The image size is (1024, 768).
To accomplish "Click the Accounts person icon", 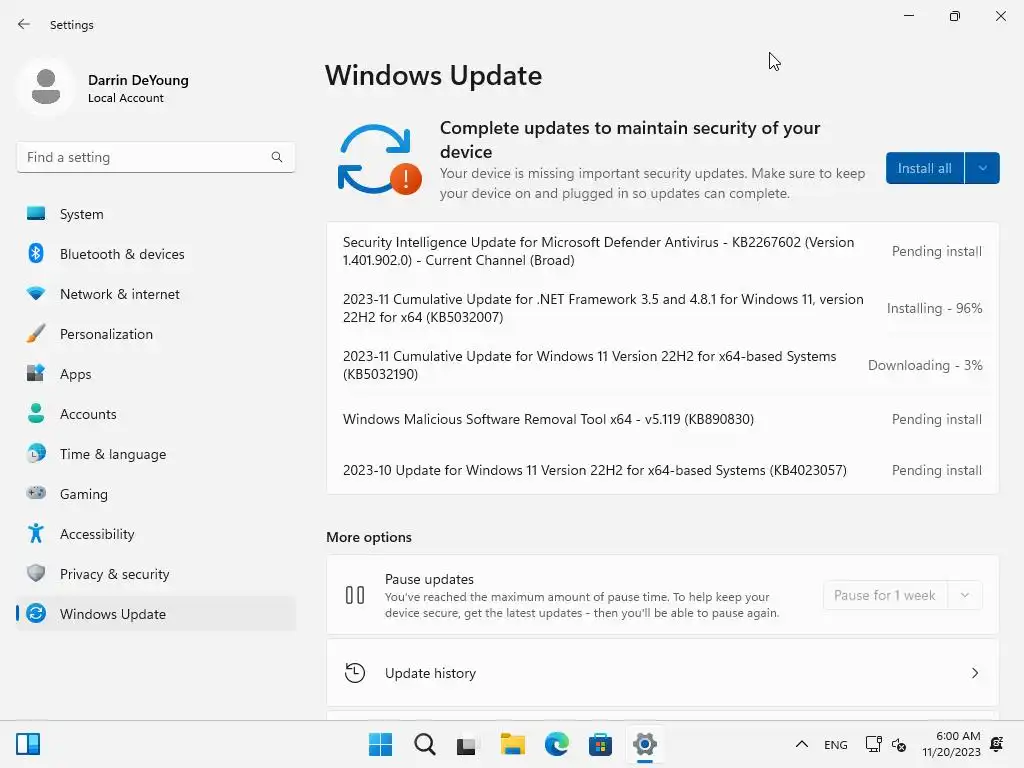I will pyautogui.click(x=36, y=413).
